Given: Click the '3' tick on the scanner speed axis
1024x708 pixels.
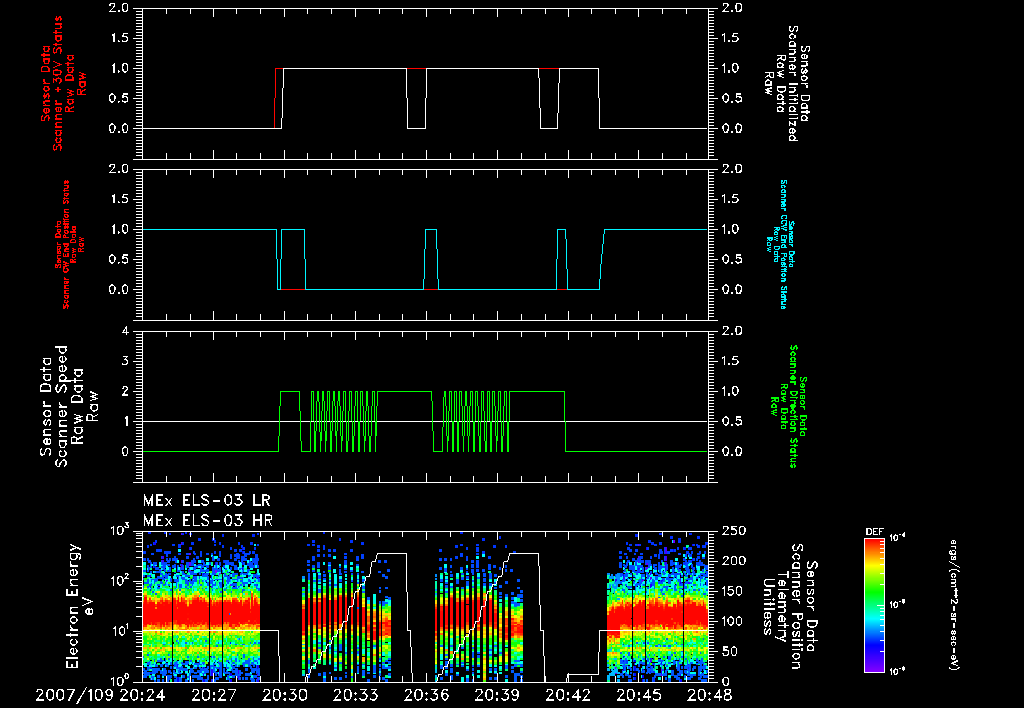Looking at the screenshot, I should (126, 361).
